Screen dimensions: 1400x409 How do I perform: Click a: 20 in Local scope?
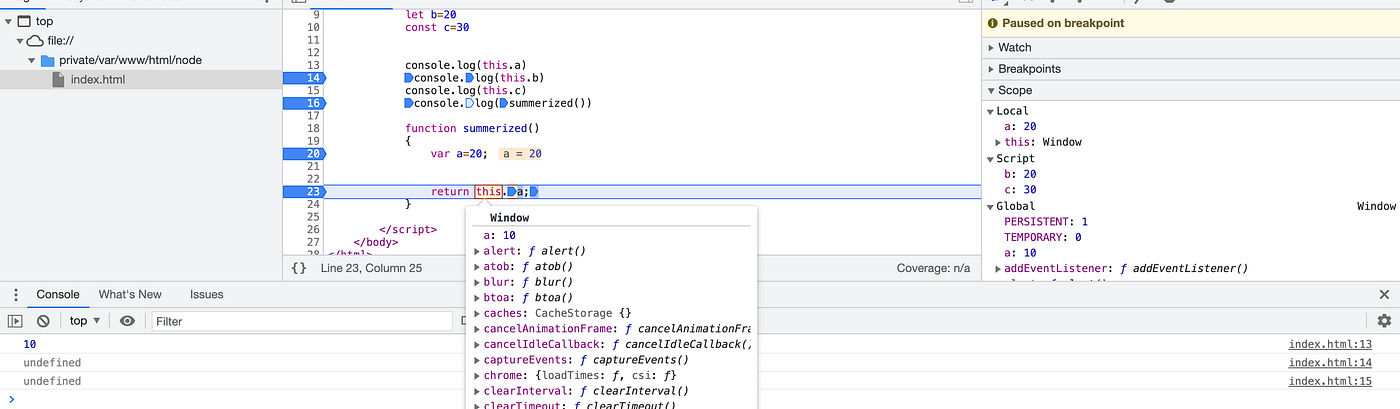pos(1021,127)
